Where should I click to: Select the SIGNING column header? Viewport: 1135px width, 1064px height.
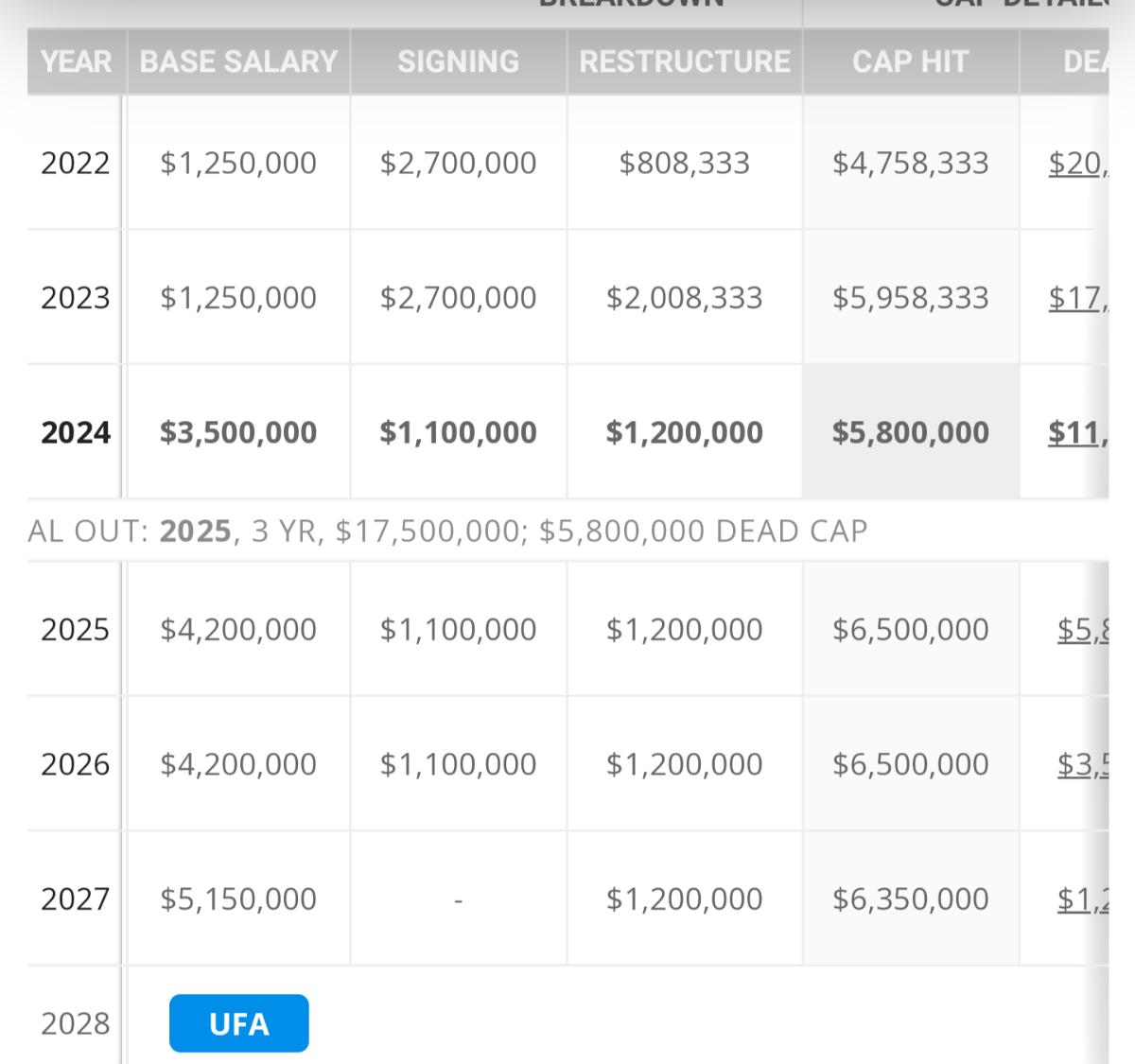tap(458, 62)
